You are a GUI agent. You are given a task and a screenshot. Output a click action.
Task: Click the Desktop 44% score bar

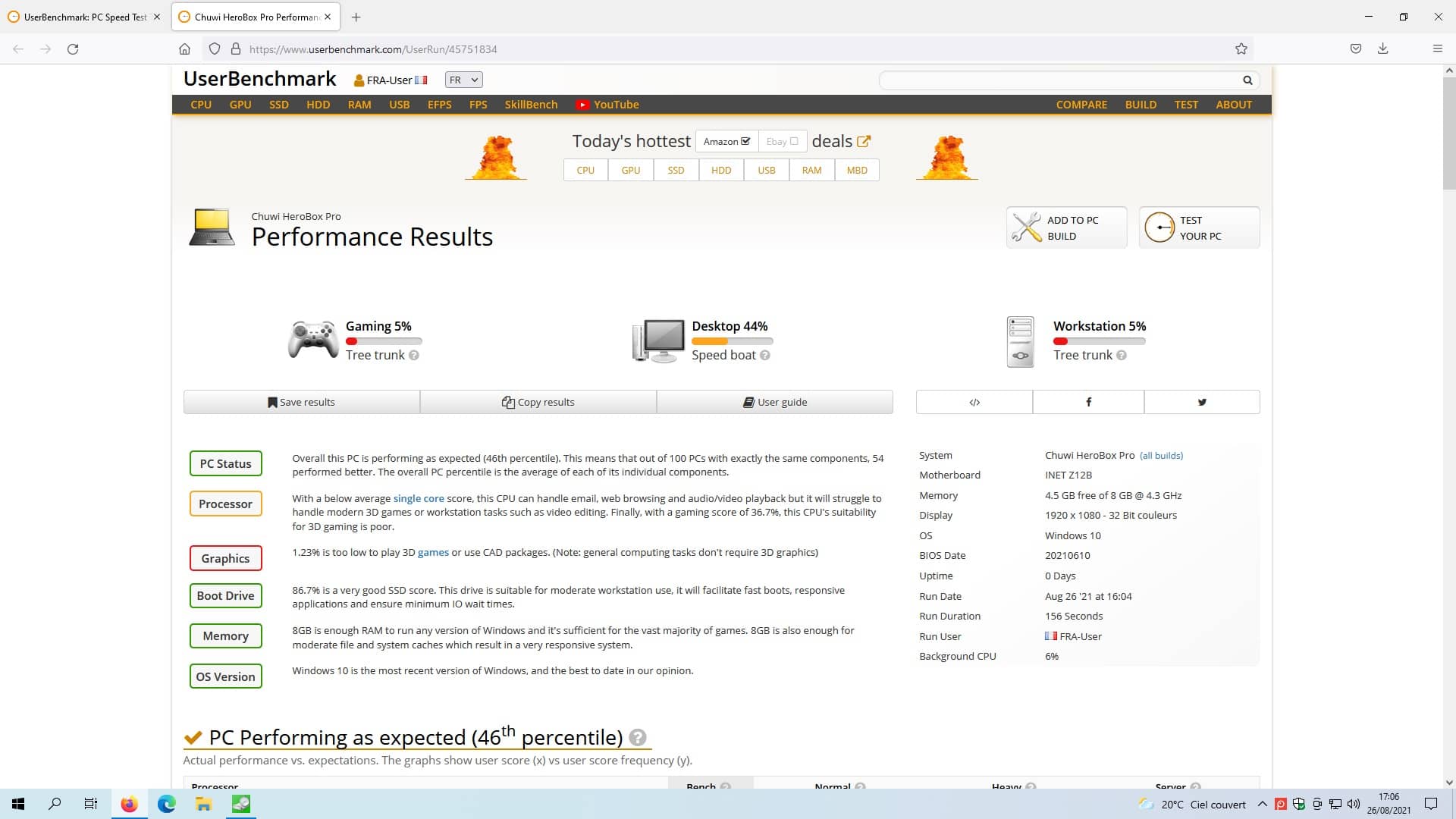point(732,341)
